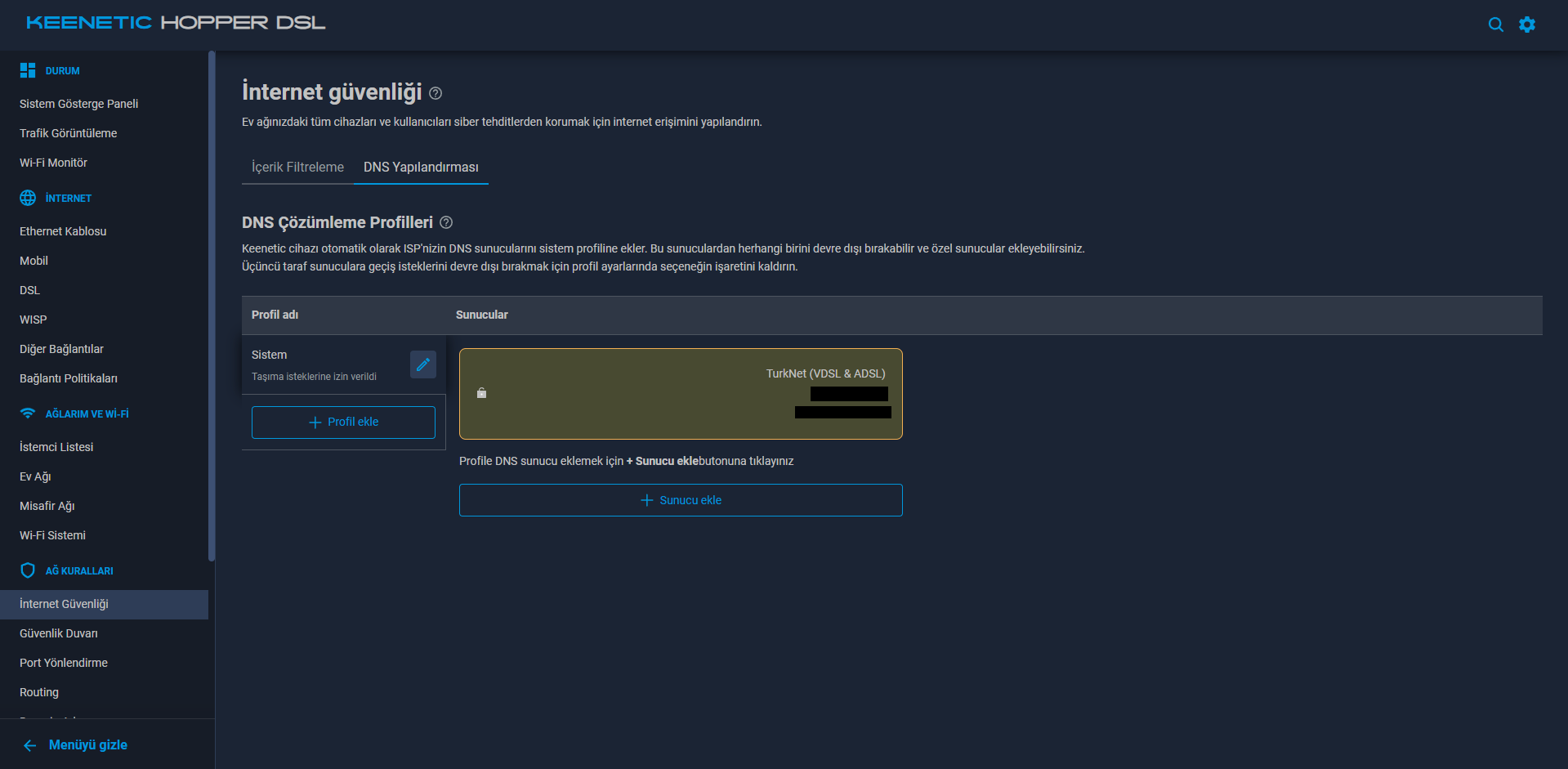Switch to the İçerik Filtreleme tab
1568x769 pixels.
[297, 167]
